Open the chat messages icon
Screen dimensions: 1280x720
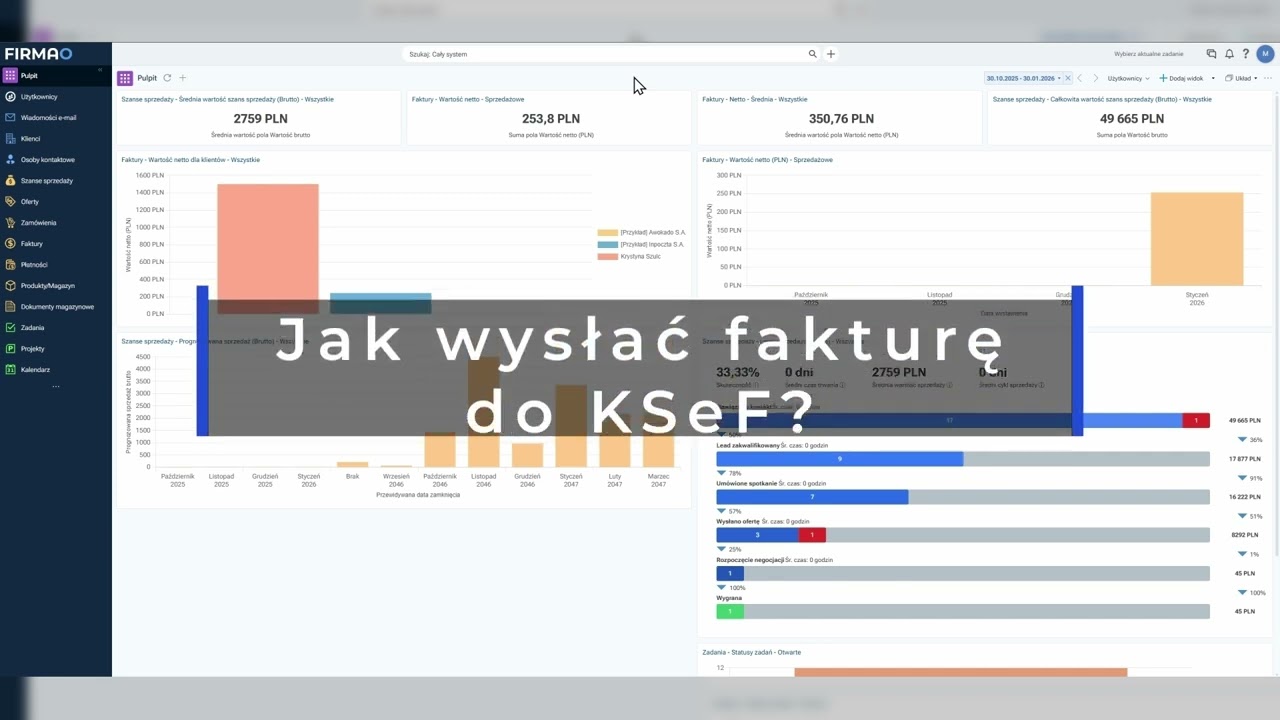(x=1212, y=54)
